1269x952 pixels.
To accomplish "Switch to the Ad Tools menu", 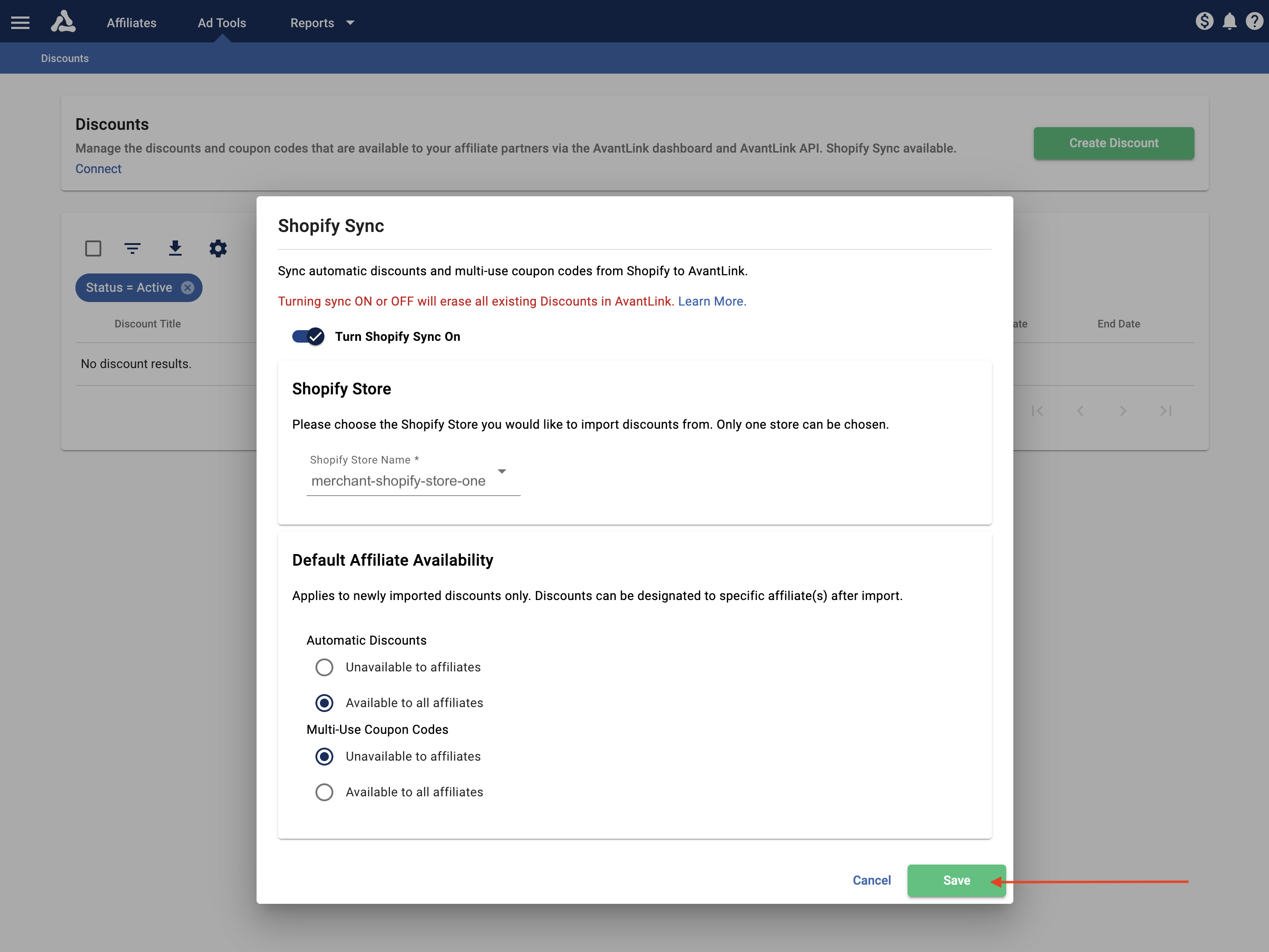I will [x=221, y=23].
